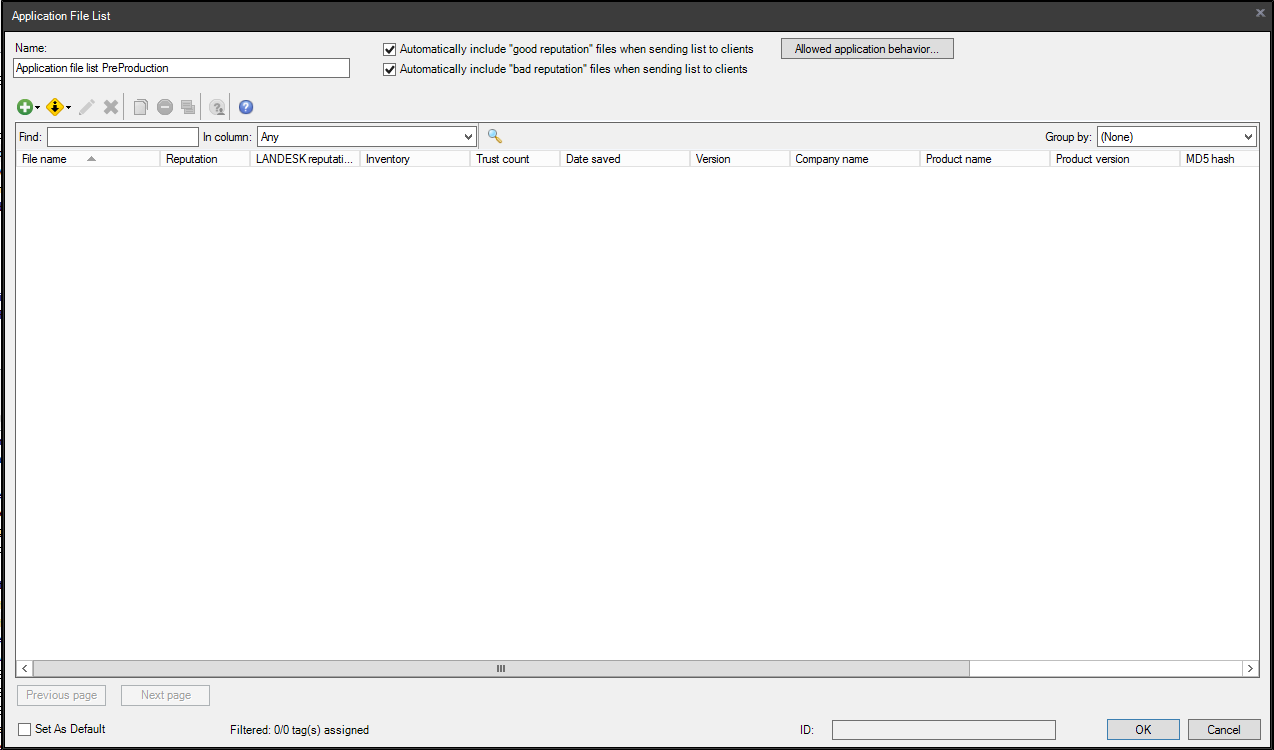The image size is (1274, 750).
Task: Open the Group by dropdown
Action: [x=1176, y=136]
